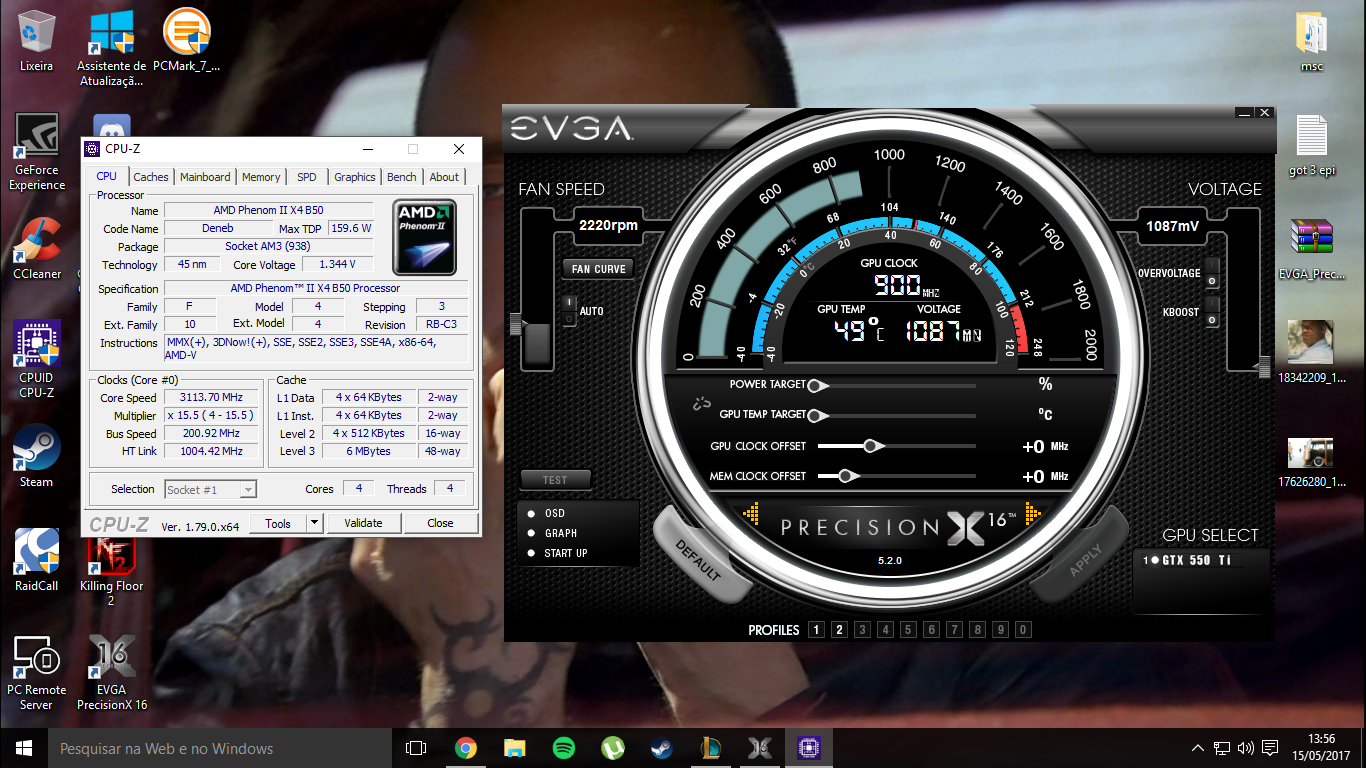Click the Tools button in CPU-Z
Screen dimensions: 1366x768
tap(278, 523)
